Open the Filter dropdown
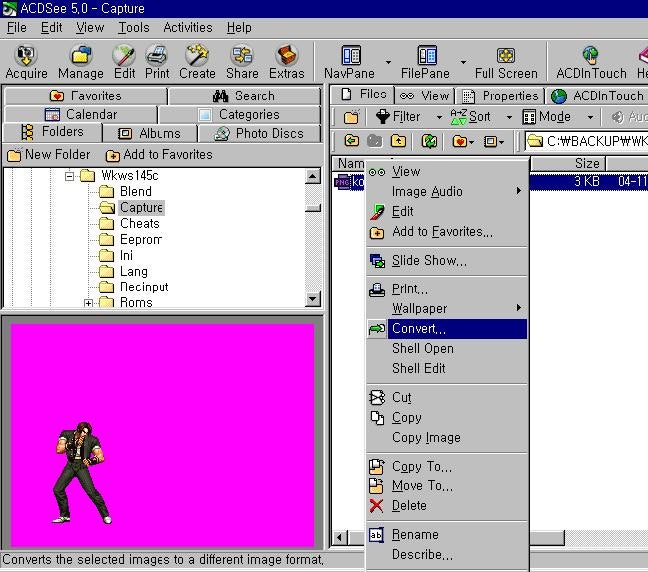This screenshot has height=572, width=648. click(439, 118)
